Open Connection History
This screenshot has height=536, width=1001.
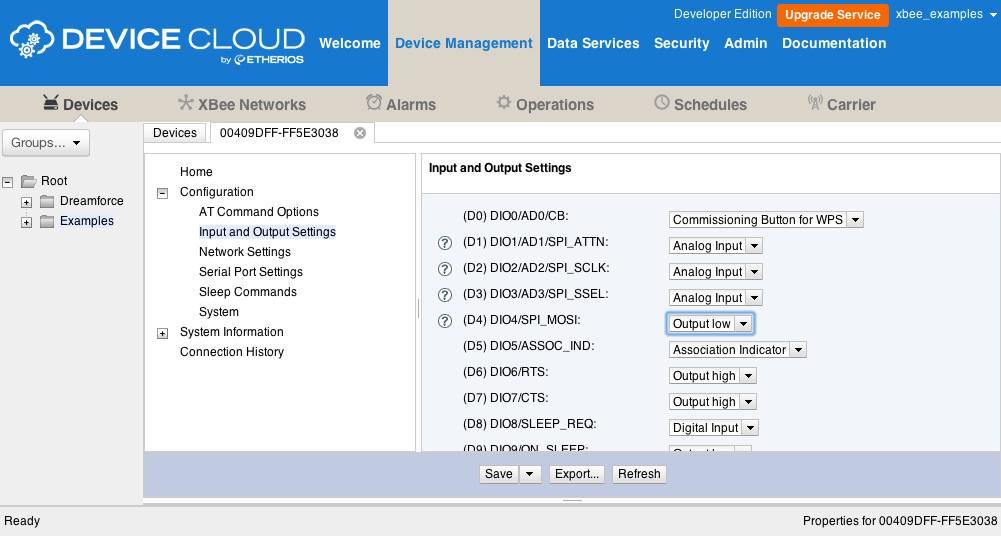(x=232, y=352)
